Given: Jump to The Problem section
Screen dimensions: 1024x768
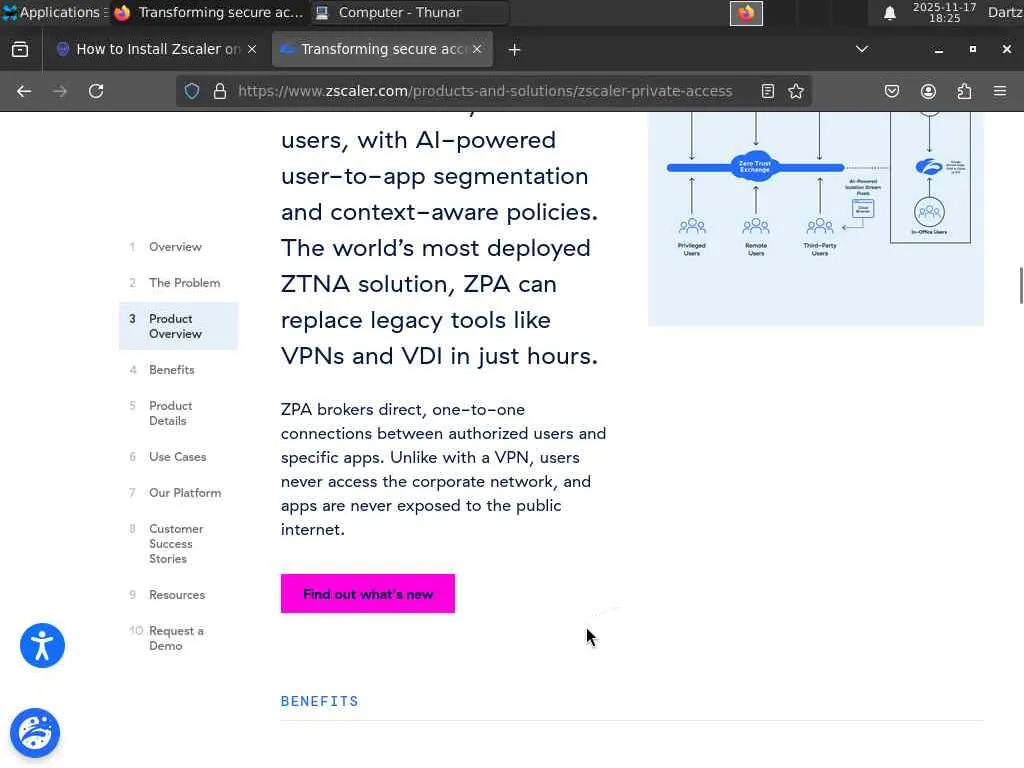Looking at the screenshot, I should [x=184, y=283].
